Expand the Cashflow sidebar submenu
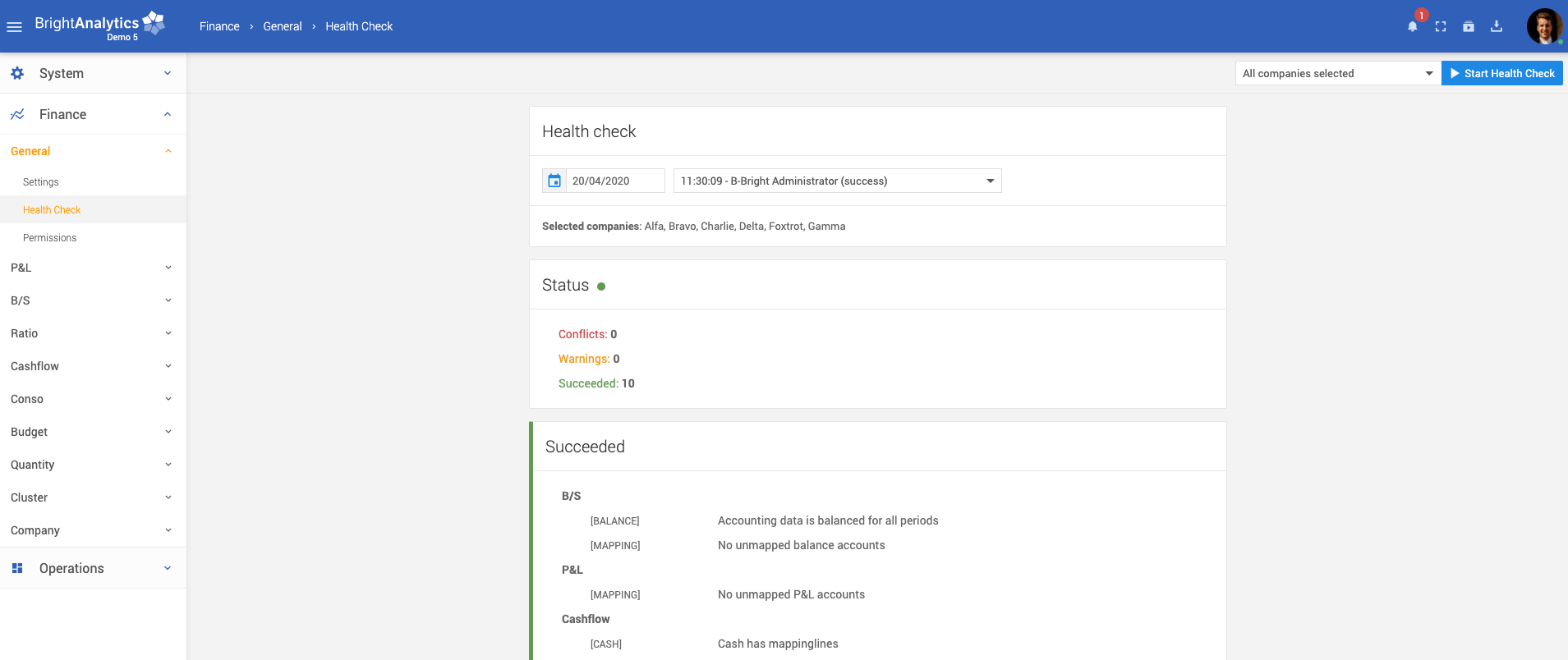The height and width of the screenshot is (660, 1568). point(93,366)
